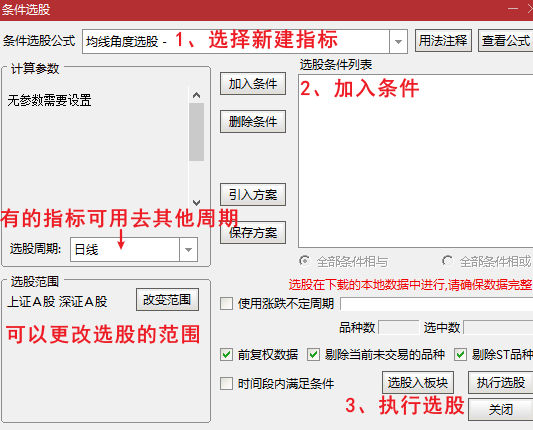Click the 引入方案 button

pyautogui.click(x=253, y=195)
